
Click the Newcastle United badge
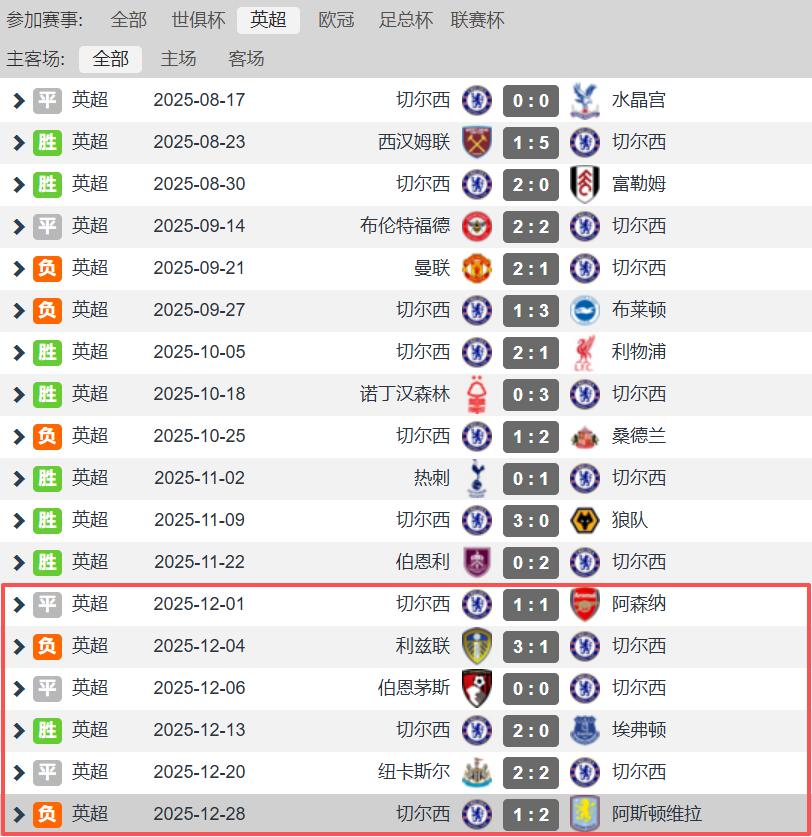click(x=477, y=772)
